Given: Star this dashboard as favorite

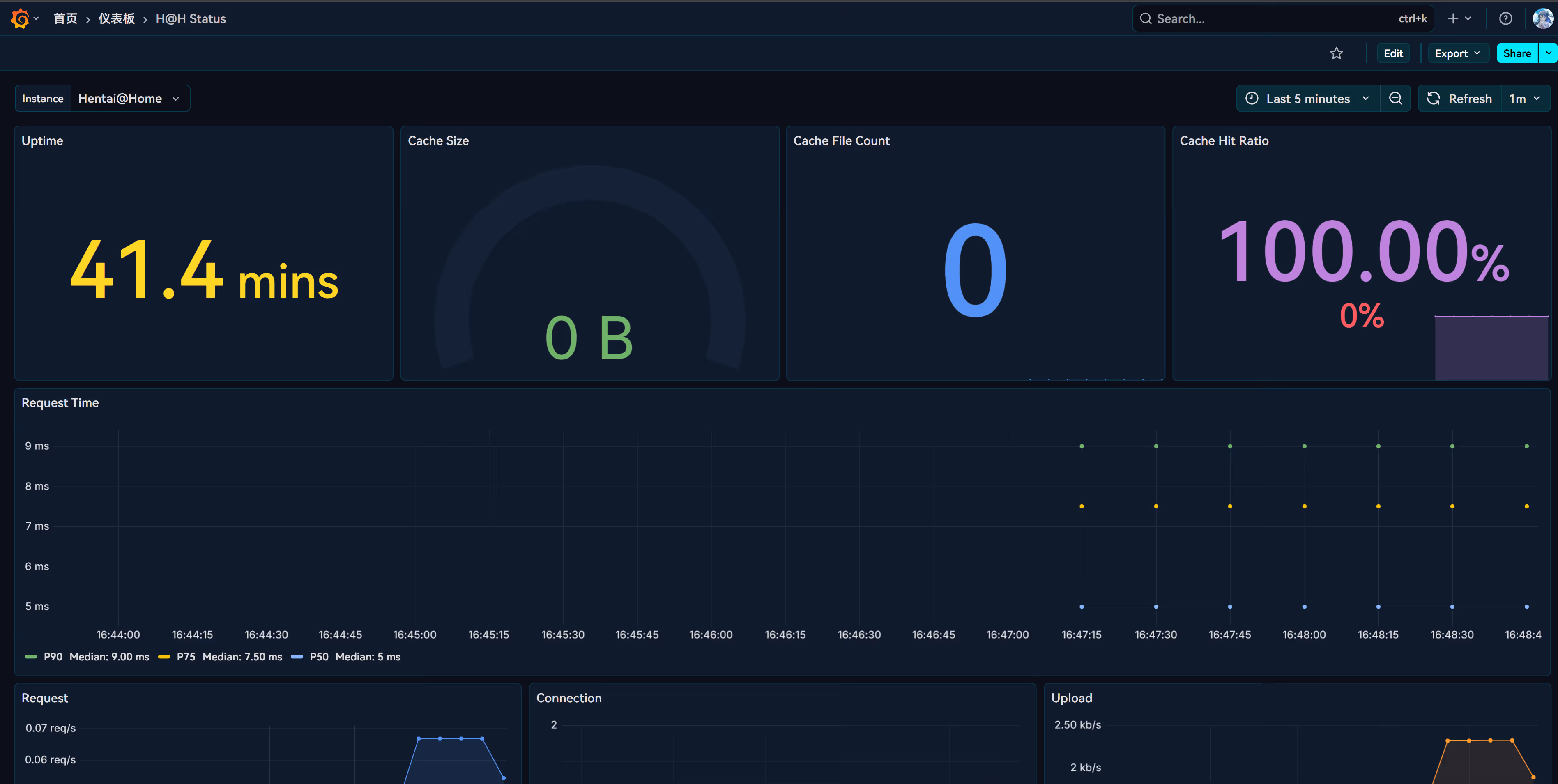Looking at the screenshot, I should coord(1336,53).
